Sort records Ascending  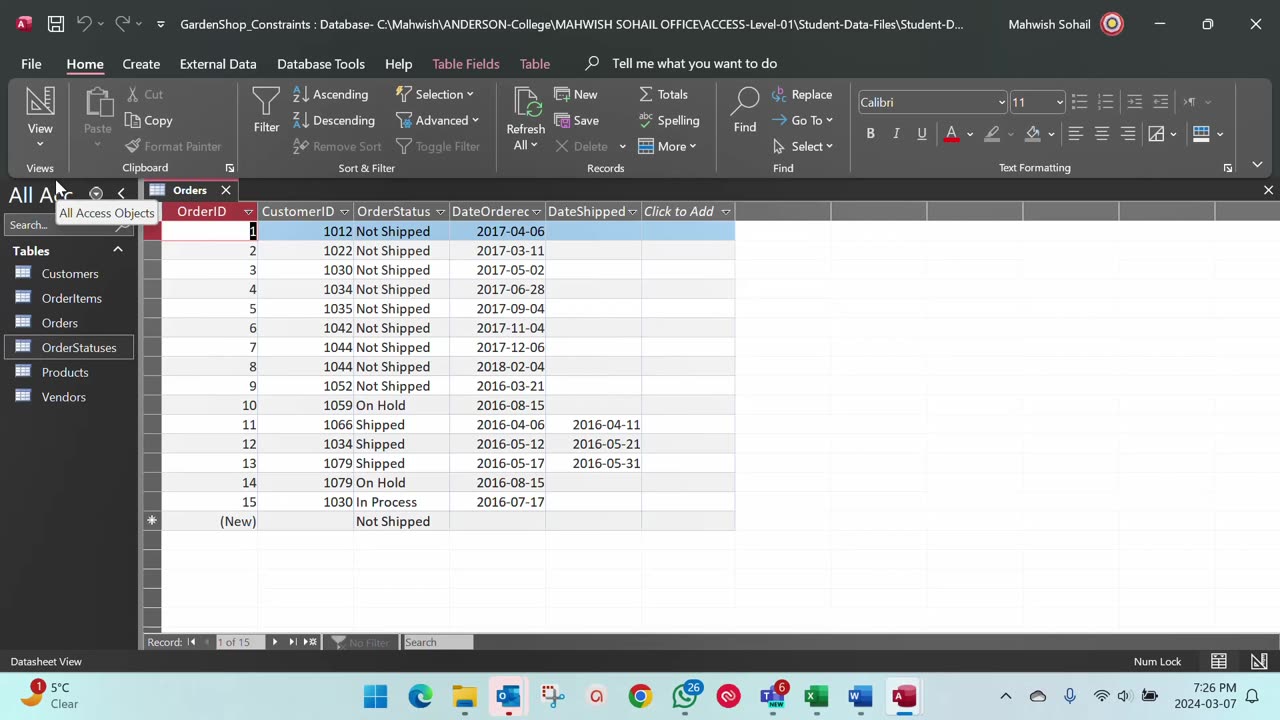331,94
